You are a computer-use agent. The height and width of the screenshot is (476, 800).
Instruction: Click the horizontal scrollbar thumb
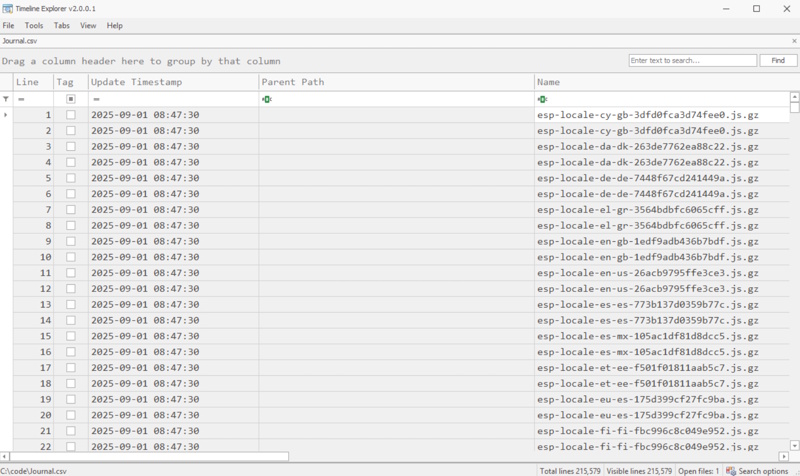tap(149, 456)
